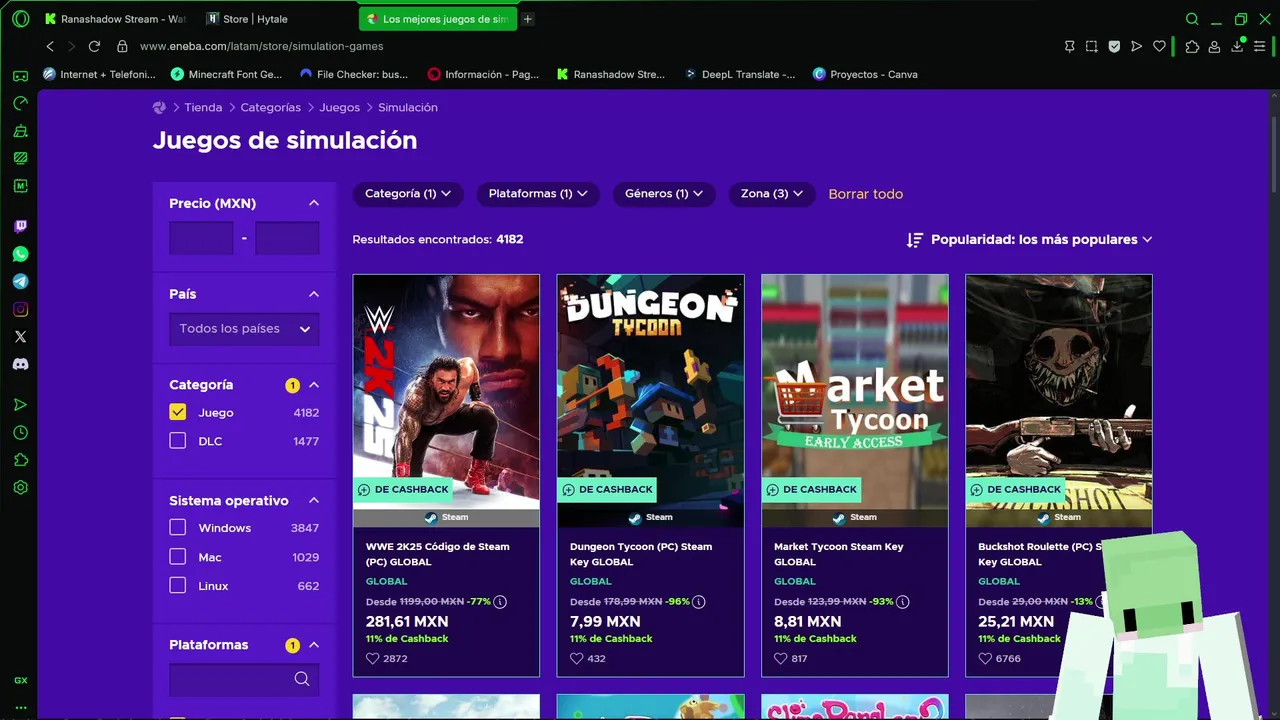Viewport: 1280px width, 720px height.
Task: Add Dungeon Tycoon to wishlist heart
Action: click(577, 659)
